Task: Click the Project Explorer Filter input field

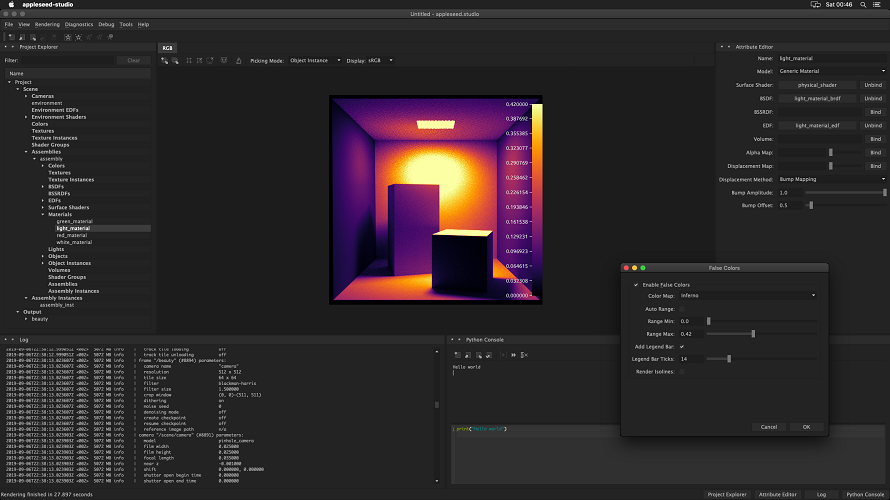Action: pyautogui.click(x=68, y=60)
